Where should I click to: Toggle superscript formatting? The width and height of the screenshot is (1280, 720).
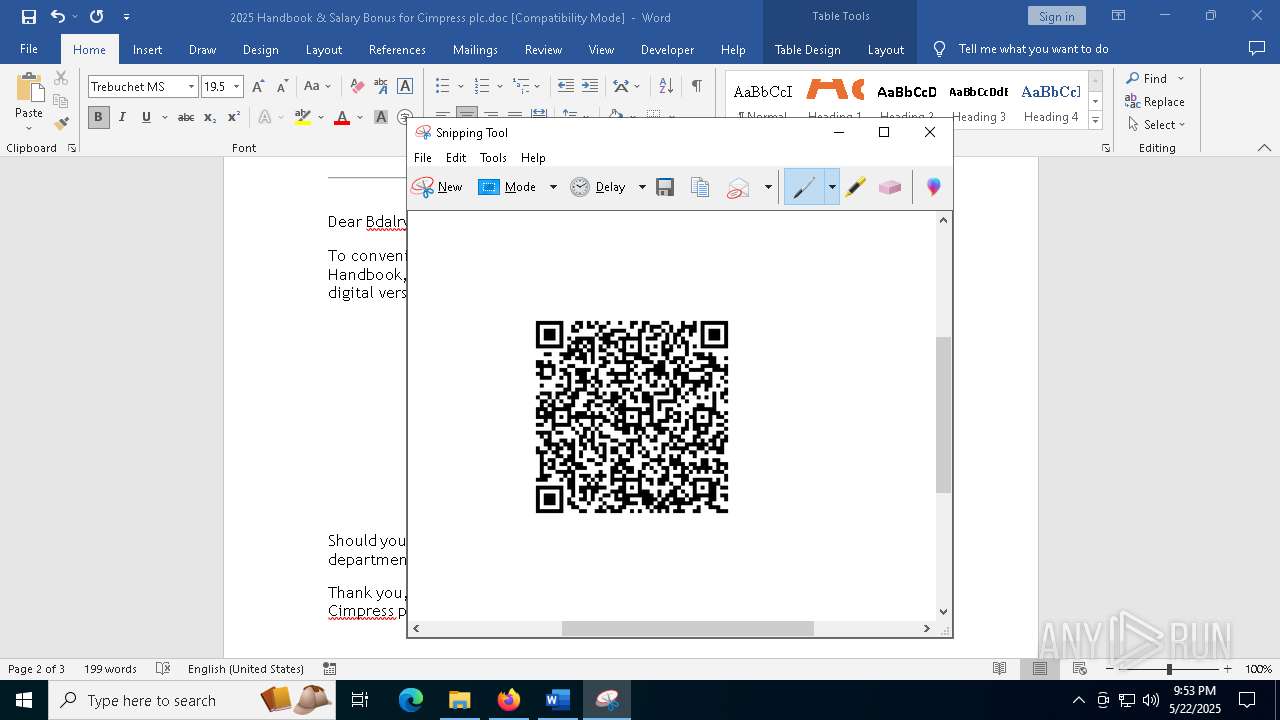point(233,117)
